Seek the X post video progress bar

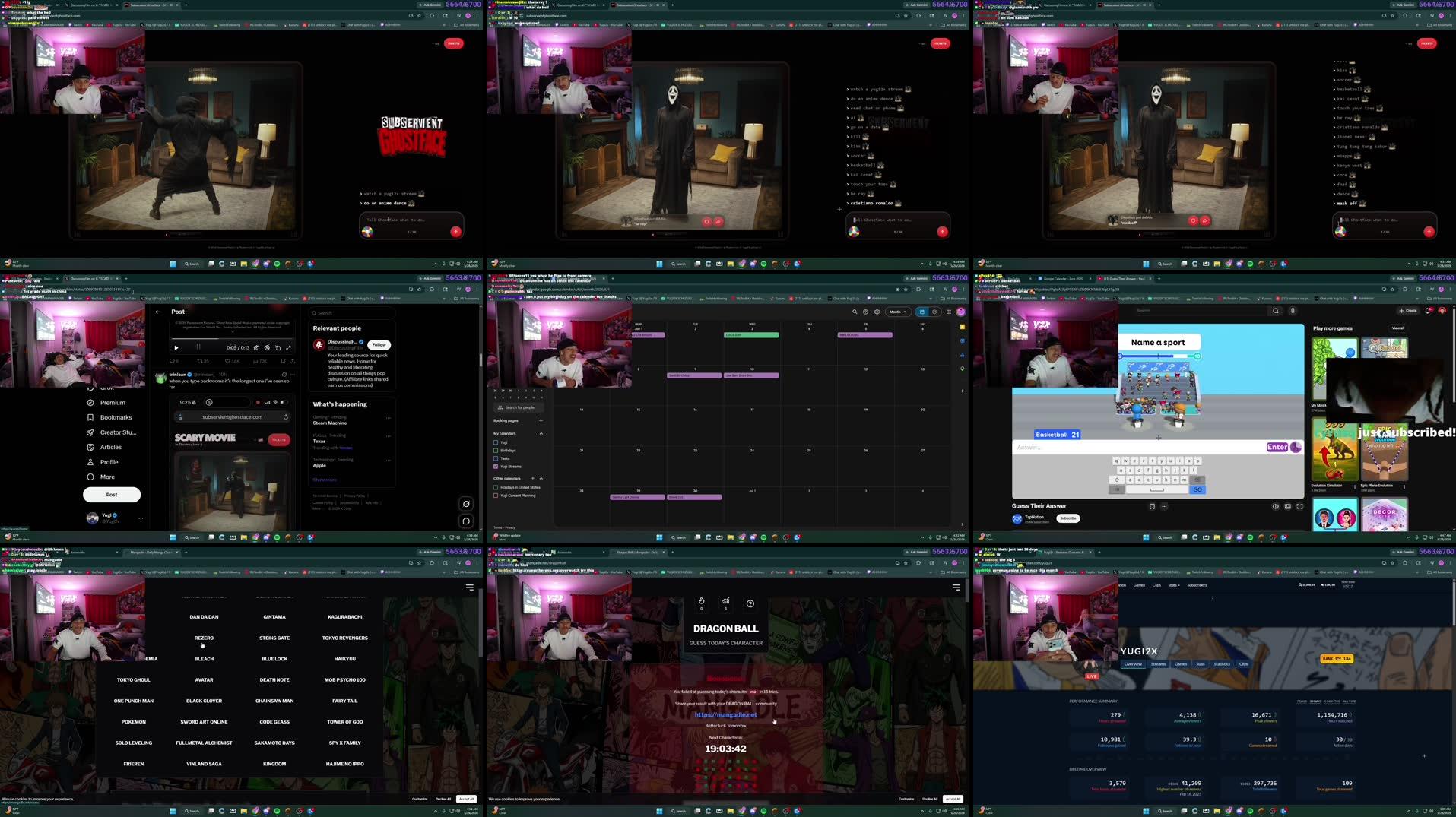coord(232,339)
